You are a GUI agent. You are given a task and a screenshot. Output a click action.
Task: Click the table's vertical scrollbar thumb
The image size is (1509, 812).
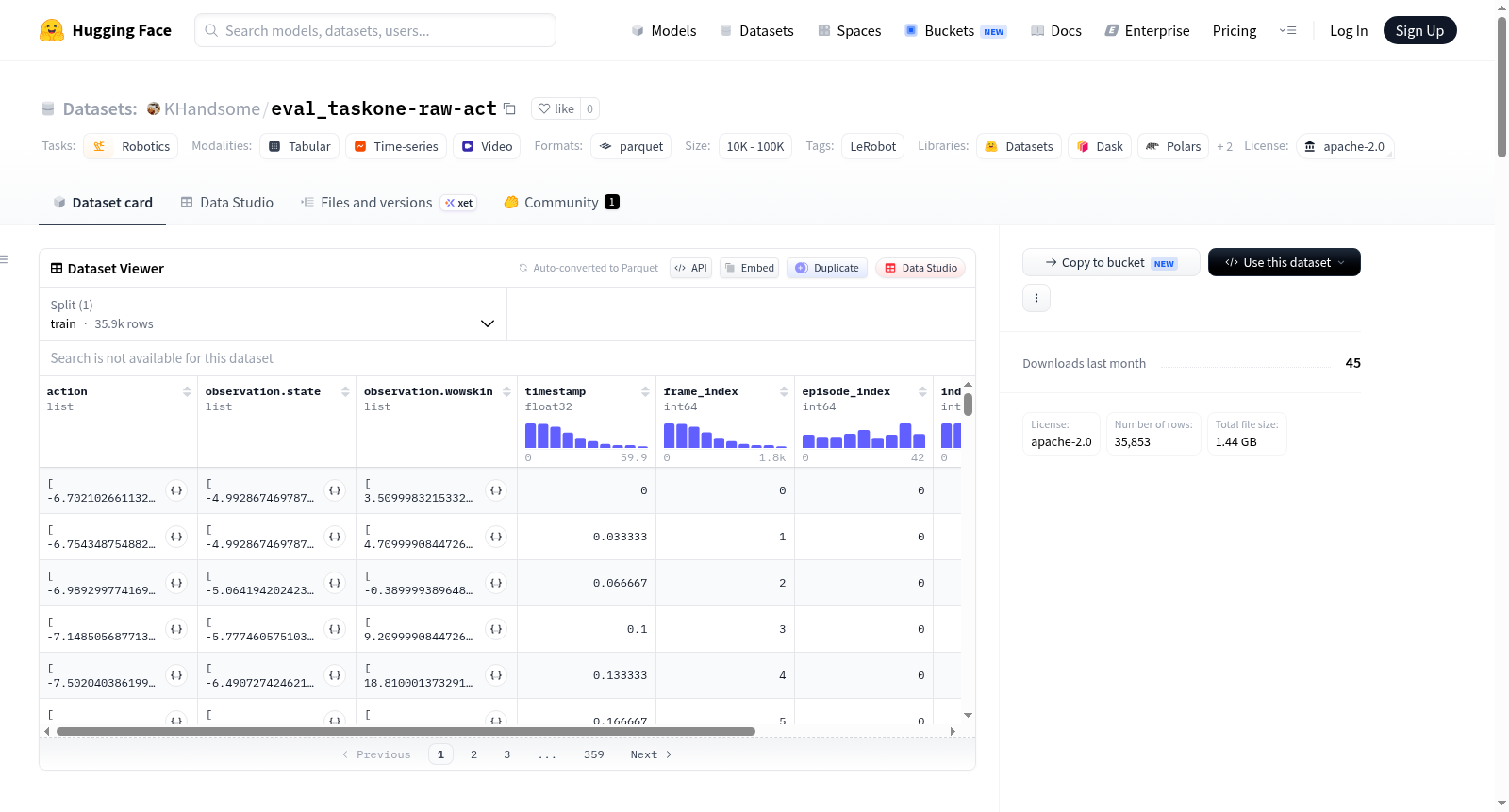click(x=968, y=405)
